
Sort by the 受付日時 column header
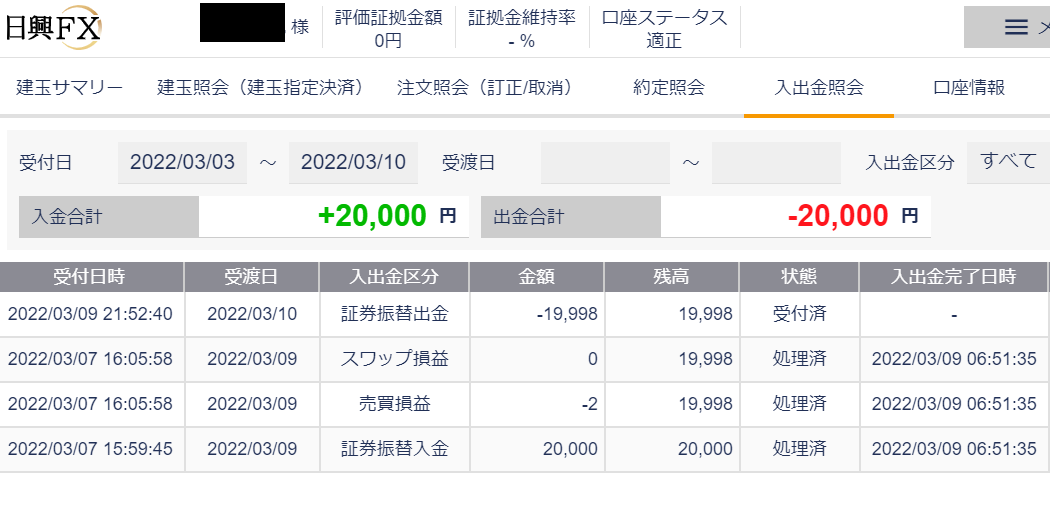[x=91, y=276]
